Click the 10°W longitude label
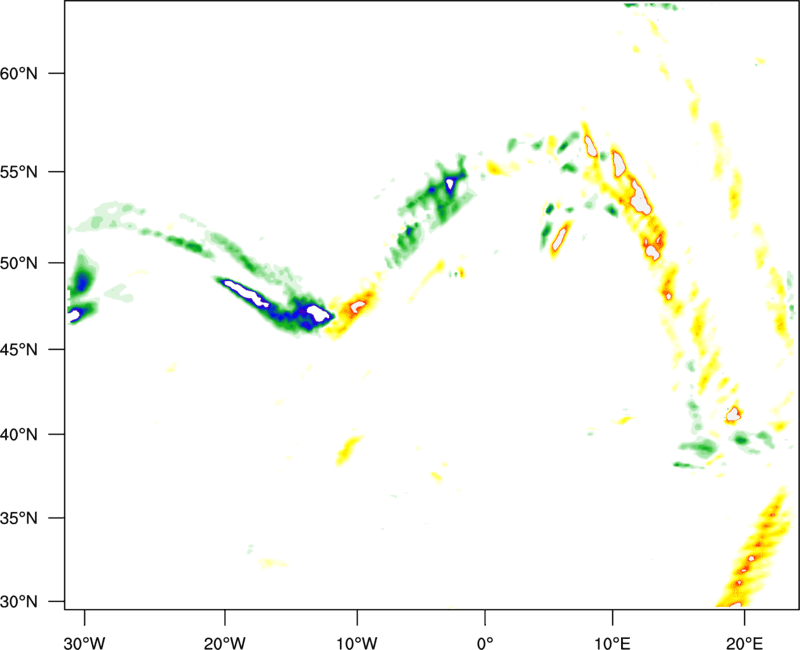800x650 pixels. pyautogui.click(x=357, y=643)
